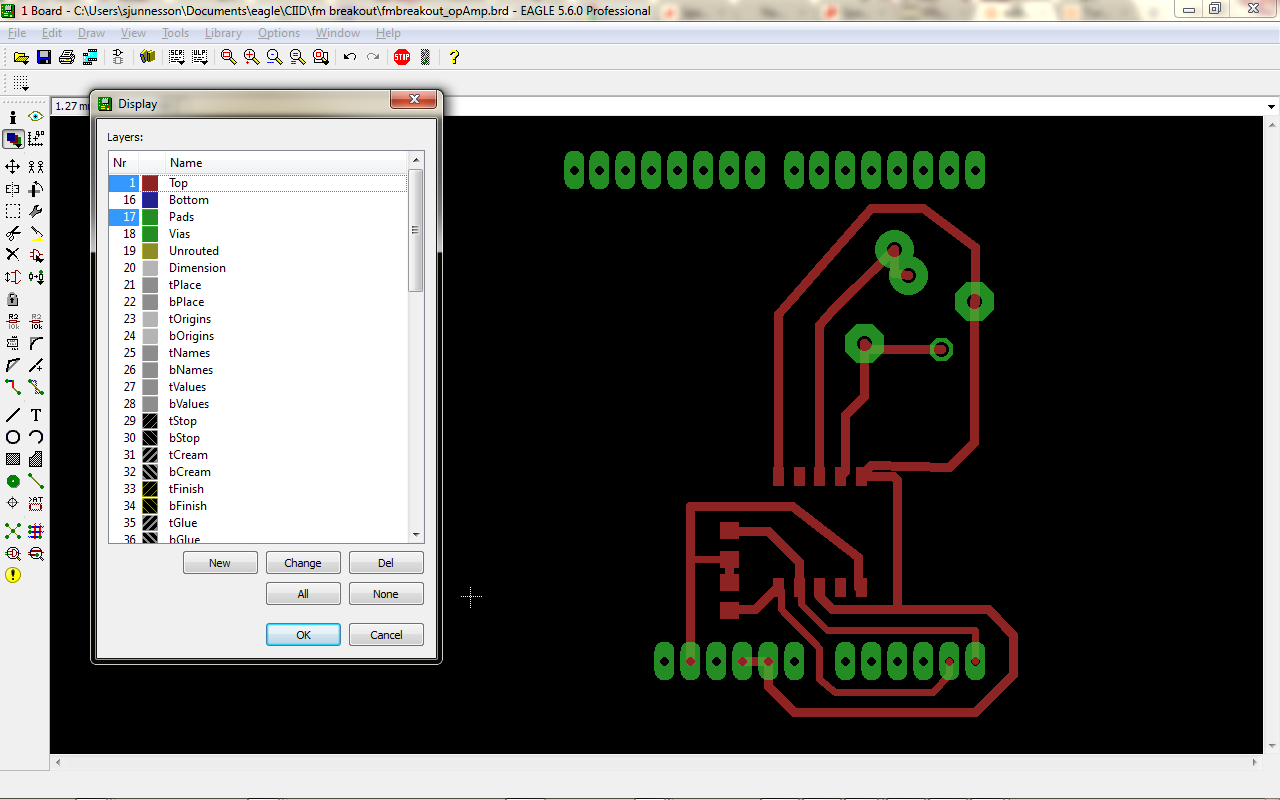
Task: Run the Ratsnest tool
Action: (x=13, y=531)
